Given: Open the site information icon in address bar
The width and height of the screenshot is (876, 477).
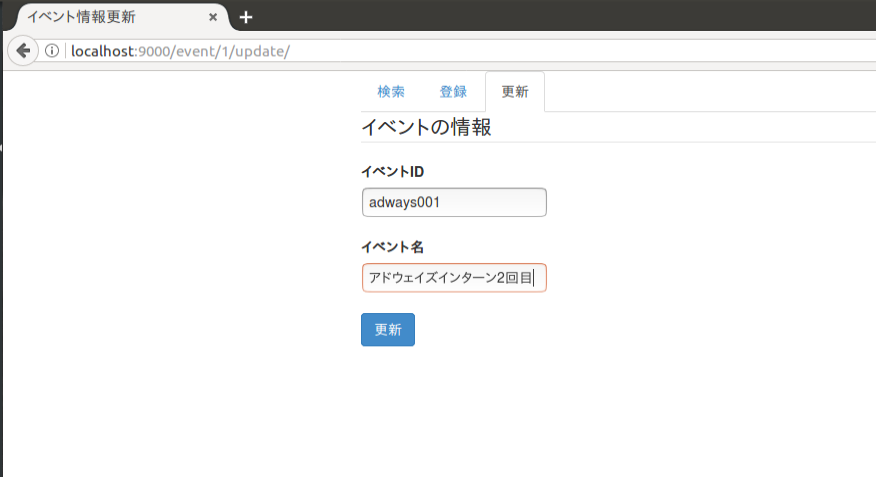Looking at the screenshot, I should [52, 51].
